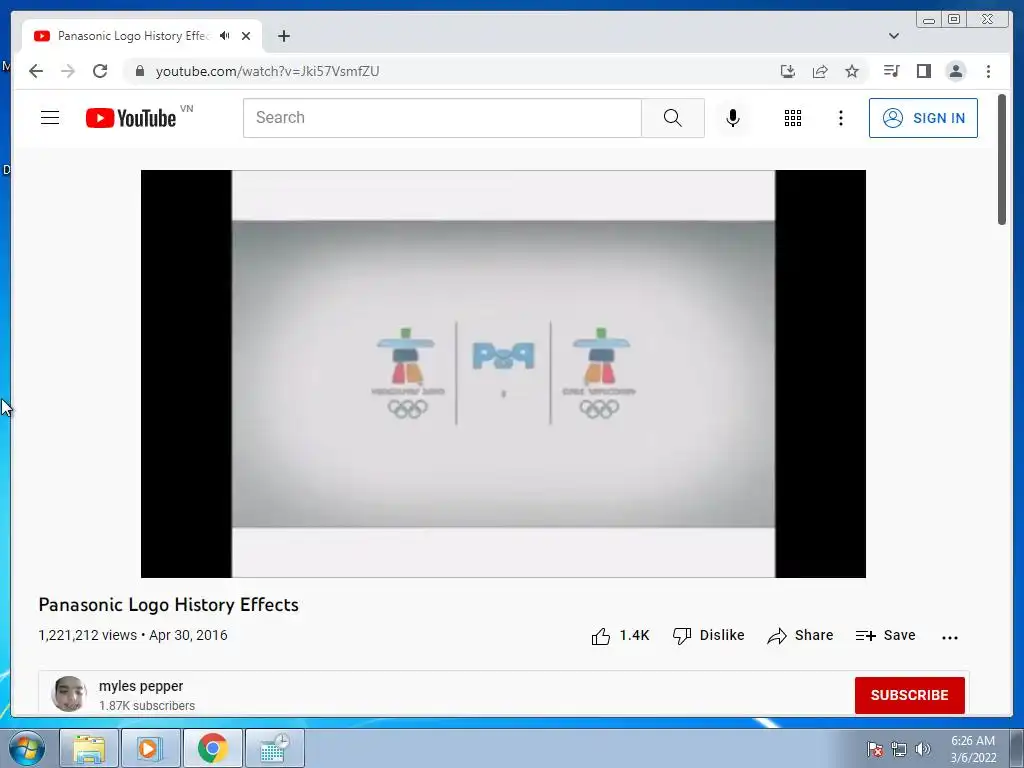This screenshot has height=768, width=1024.
Task: Click the video player area
Action: [x=504, y=374]
